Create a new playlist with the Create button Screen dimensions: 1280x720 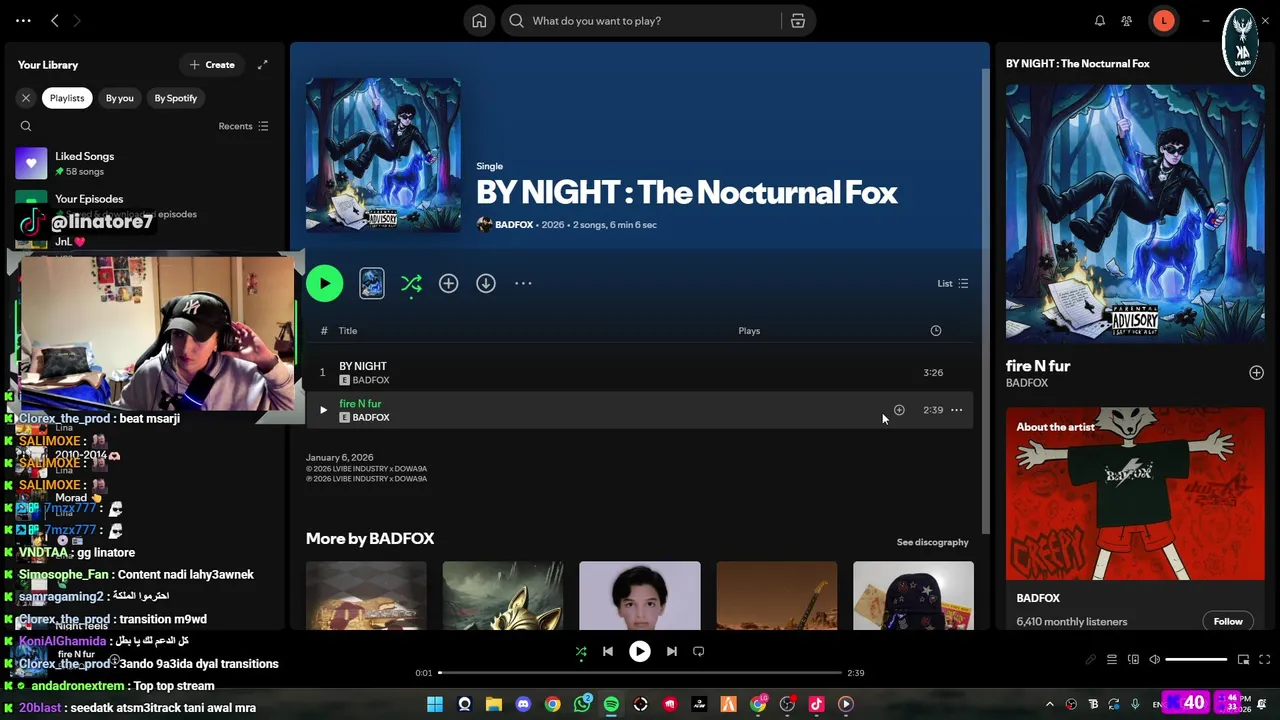212,65
